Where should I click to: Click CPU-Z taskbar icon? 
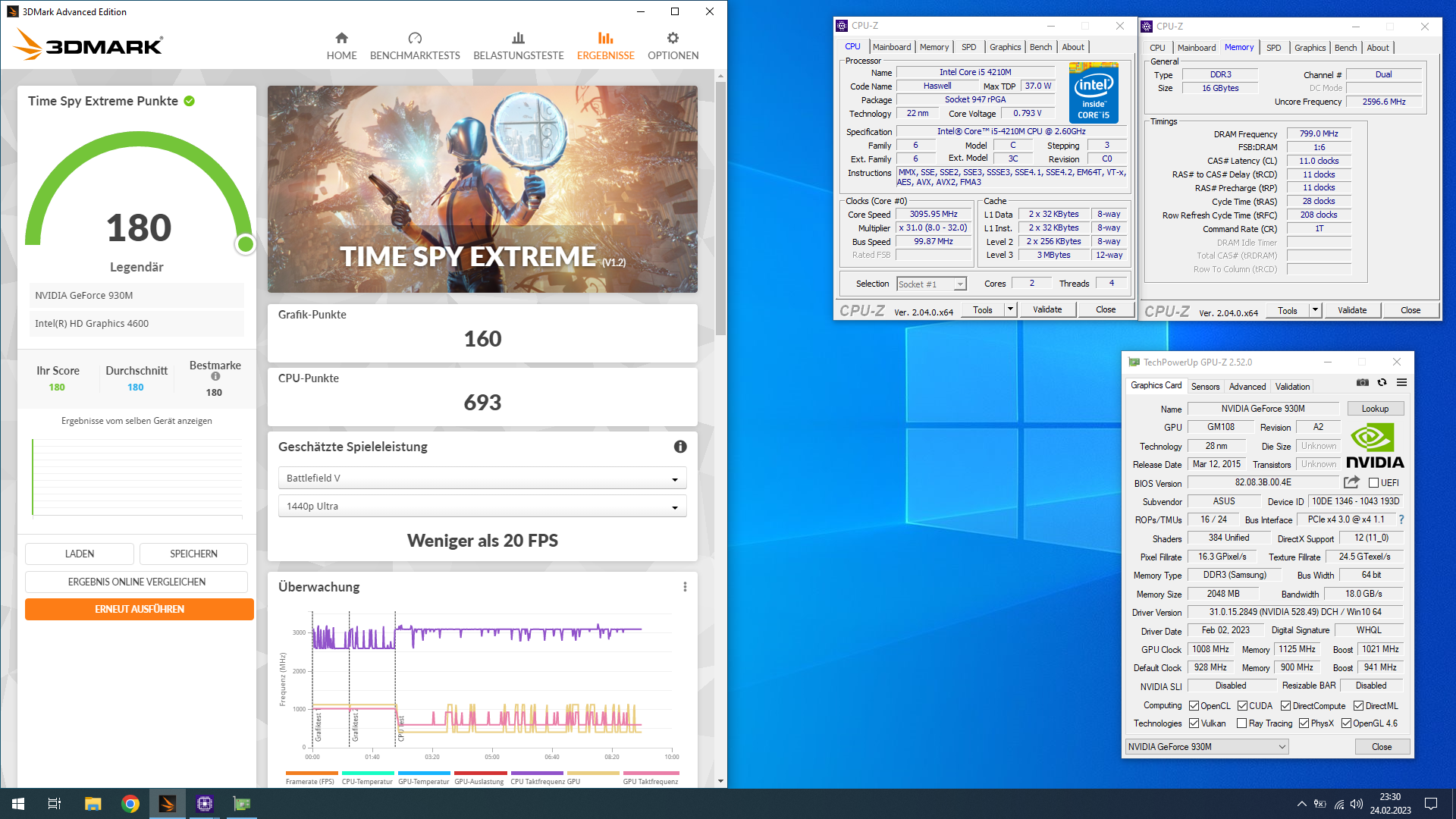pos(205,804)
